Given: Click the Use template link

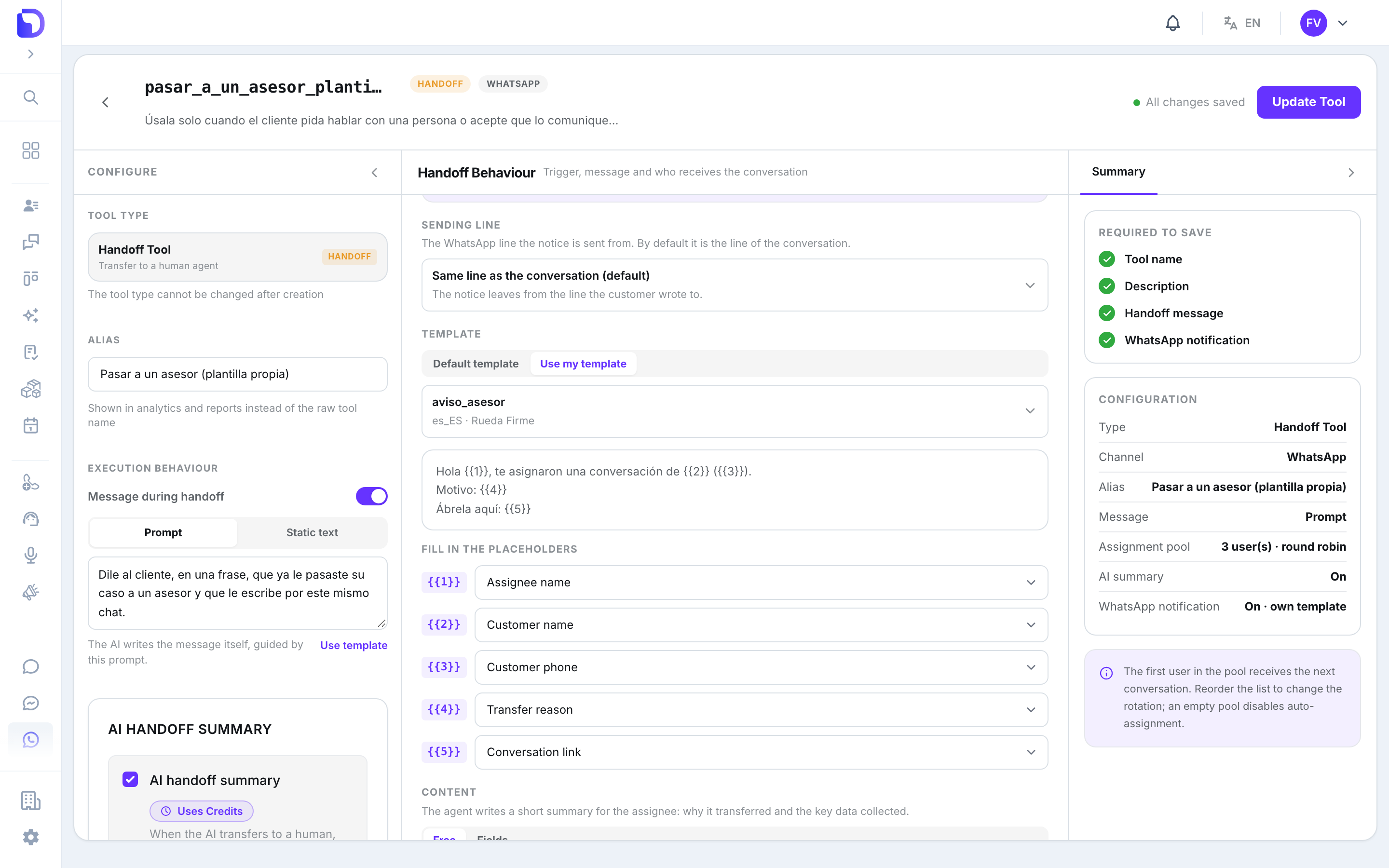Looking at the screenshot, I should click(x=354, y=645).
